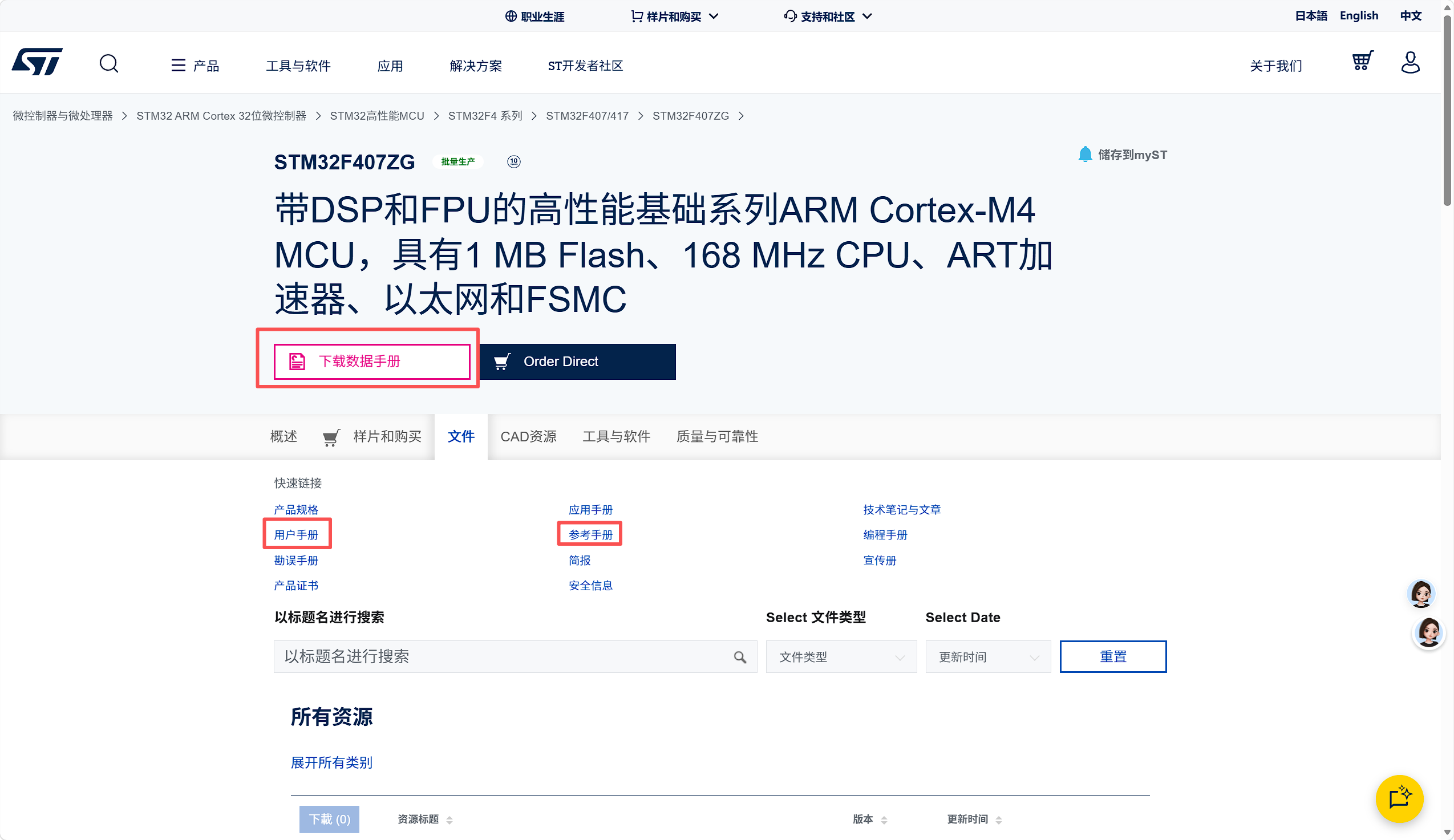
Task: Open the 产品 hamburger menu
Action: click(195, 66)
